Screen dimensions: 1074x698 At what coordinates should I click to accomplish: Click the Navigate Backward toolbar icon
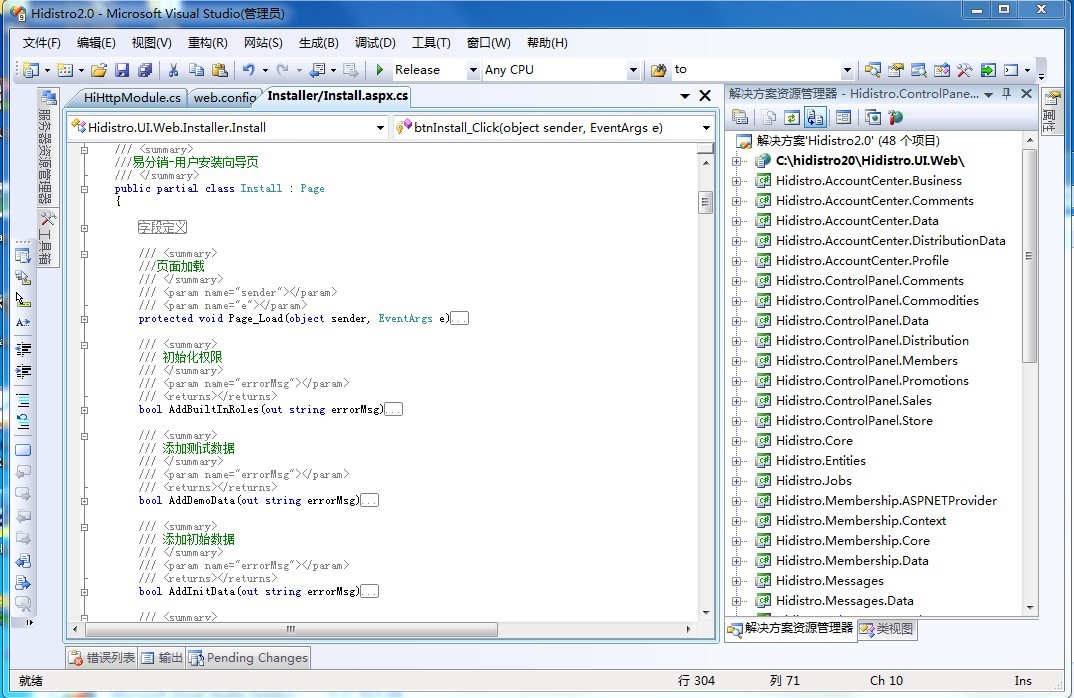point(318,70)
